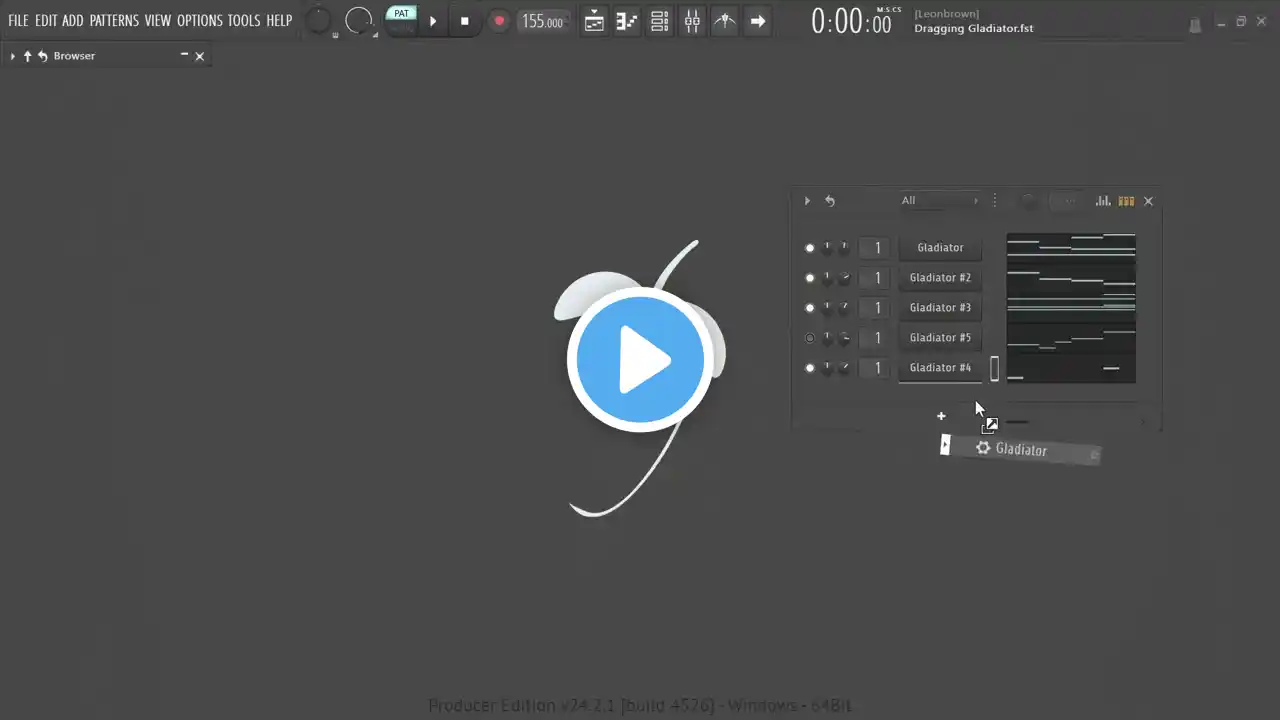Click the 155.000 tempo field
Viewport: 1280px width, 720px height.
pos(542,21)
